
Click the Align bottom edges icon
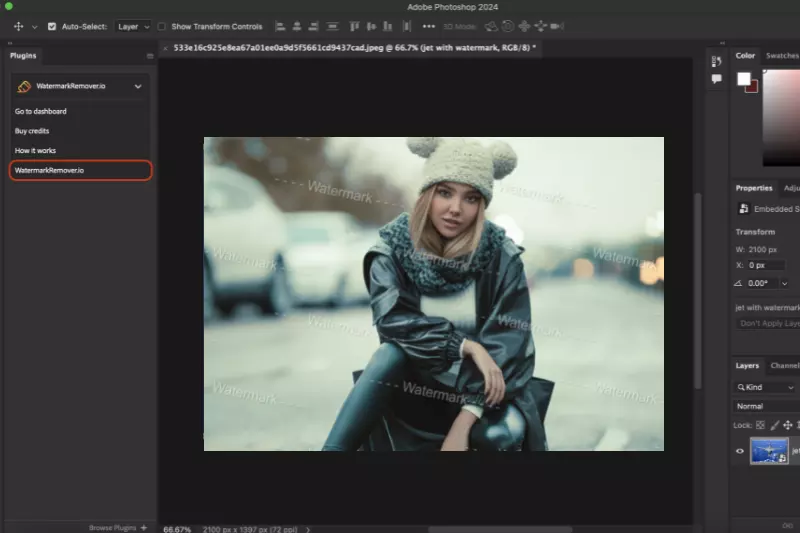(x=388, y=27)
